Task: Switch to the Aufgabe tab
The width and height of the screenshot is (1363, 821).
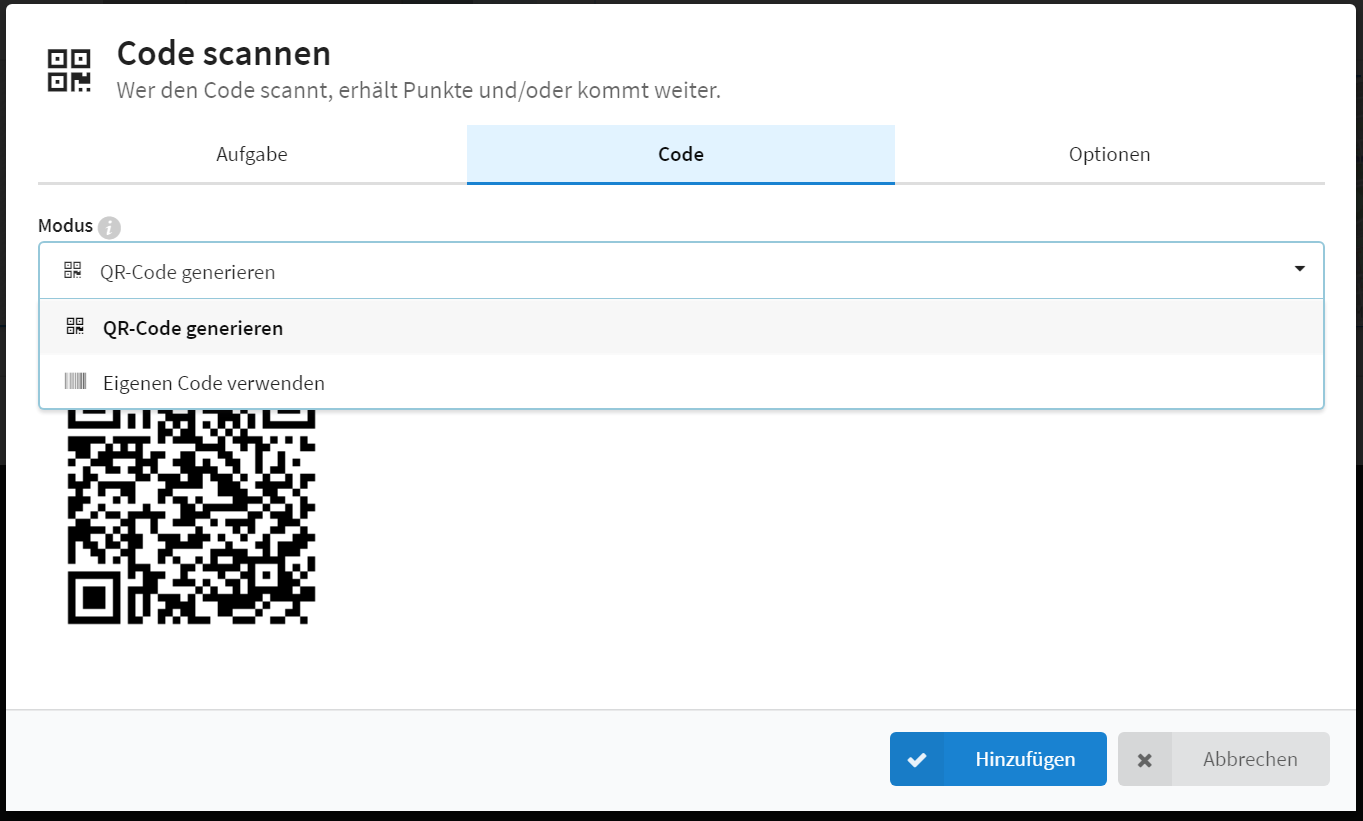Action: click(x=252, y=154)
